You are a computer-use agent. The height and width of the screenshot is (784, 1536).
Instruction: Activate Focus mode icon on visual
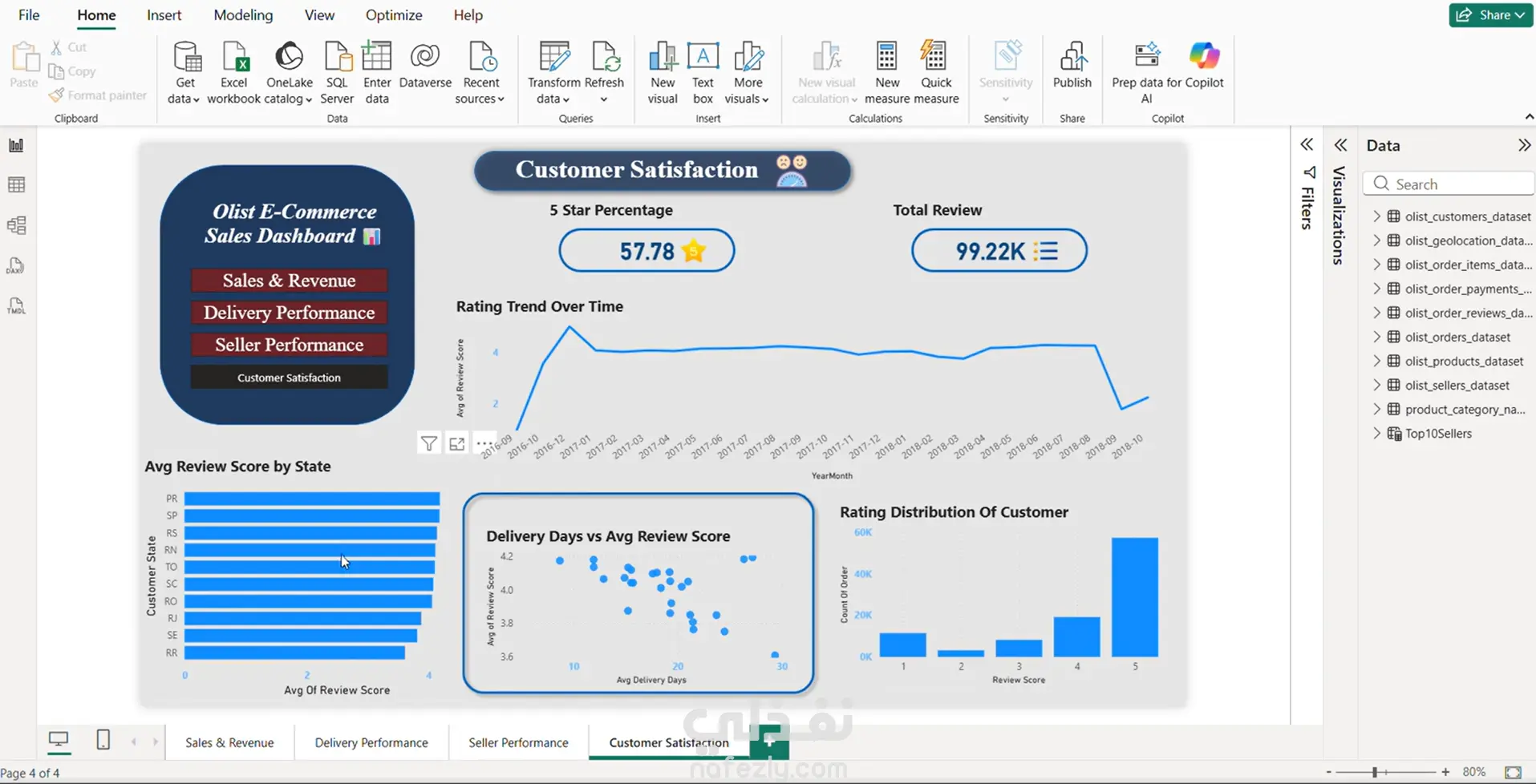[457, 443]
